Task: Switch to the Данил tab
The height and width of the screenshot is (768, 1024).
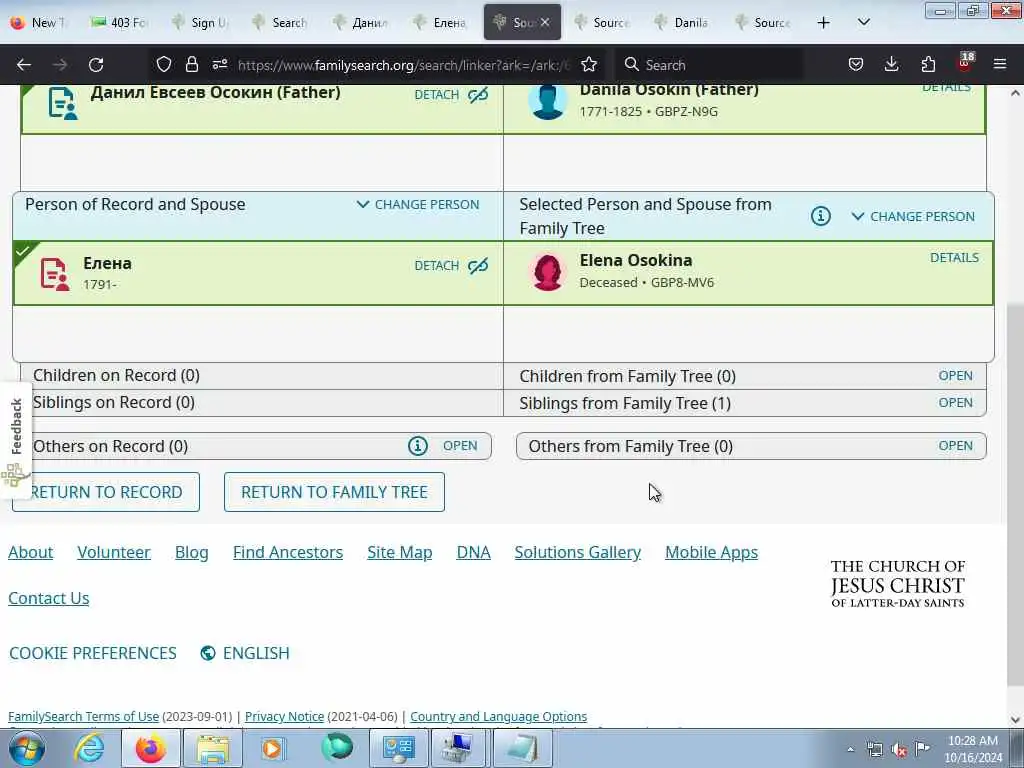Action: (360, 22)
